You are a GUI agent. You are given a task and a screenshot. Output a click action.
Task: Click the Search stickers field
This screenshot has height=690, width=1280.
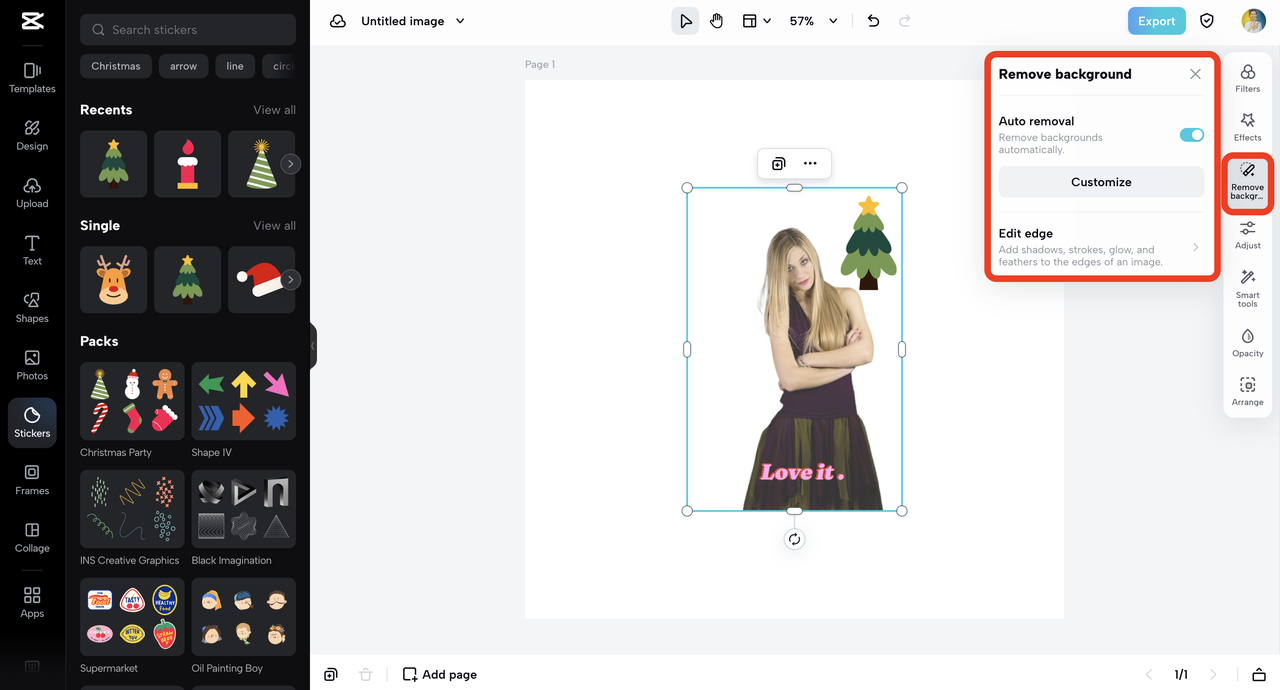point(188,30)
